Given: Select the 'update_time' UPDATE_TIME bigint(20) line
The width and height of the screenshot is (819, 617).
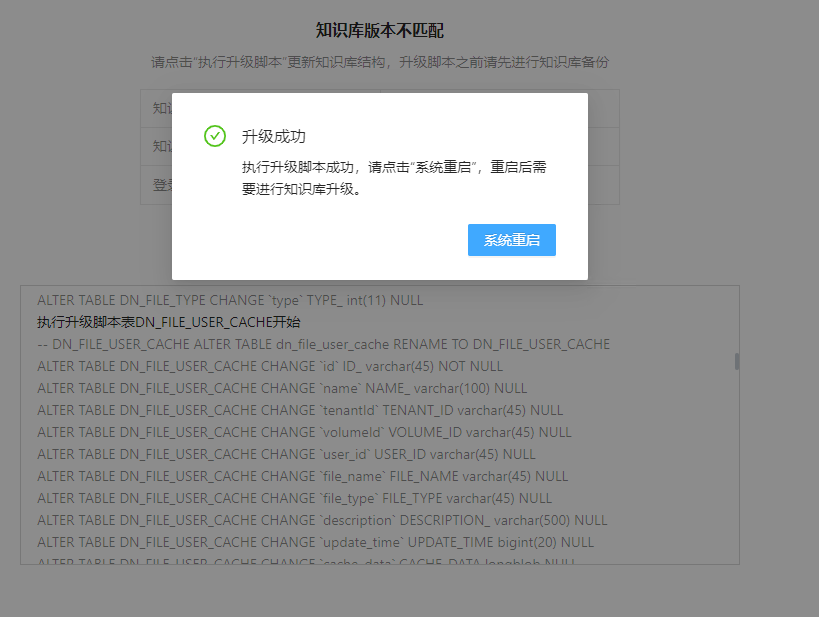Looking at the screenshot, I should click(315, 542).
